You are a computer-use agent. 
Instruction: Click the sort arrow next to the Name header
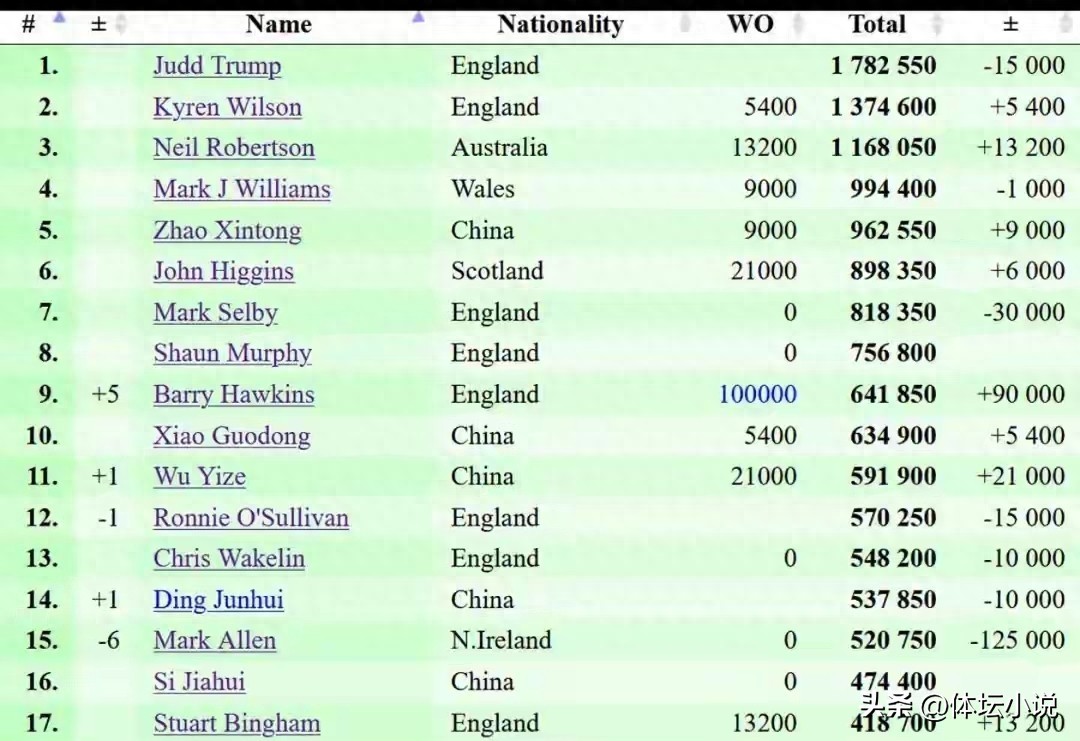[x=417, y=17]
